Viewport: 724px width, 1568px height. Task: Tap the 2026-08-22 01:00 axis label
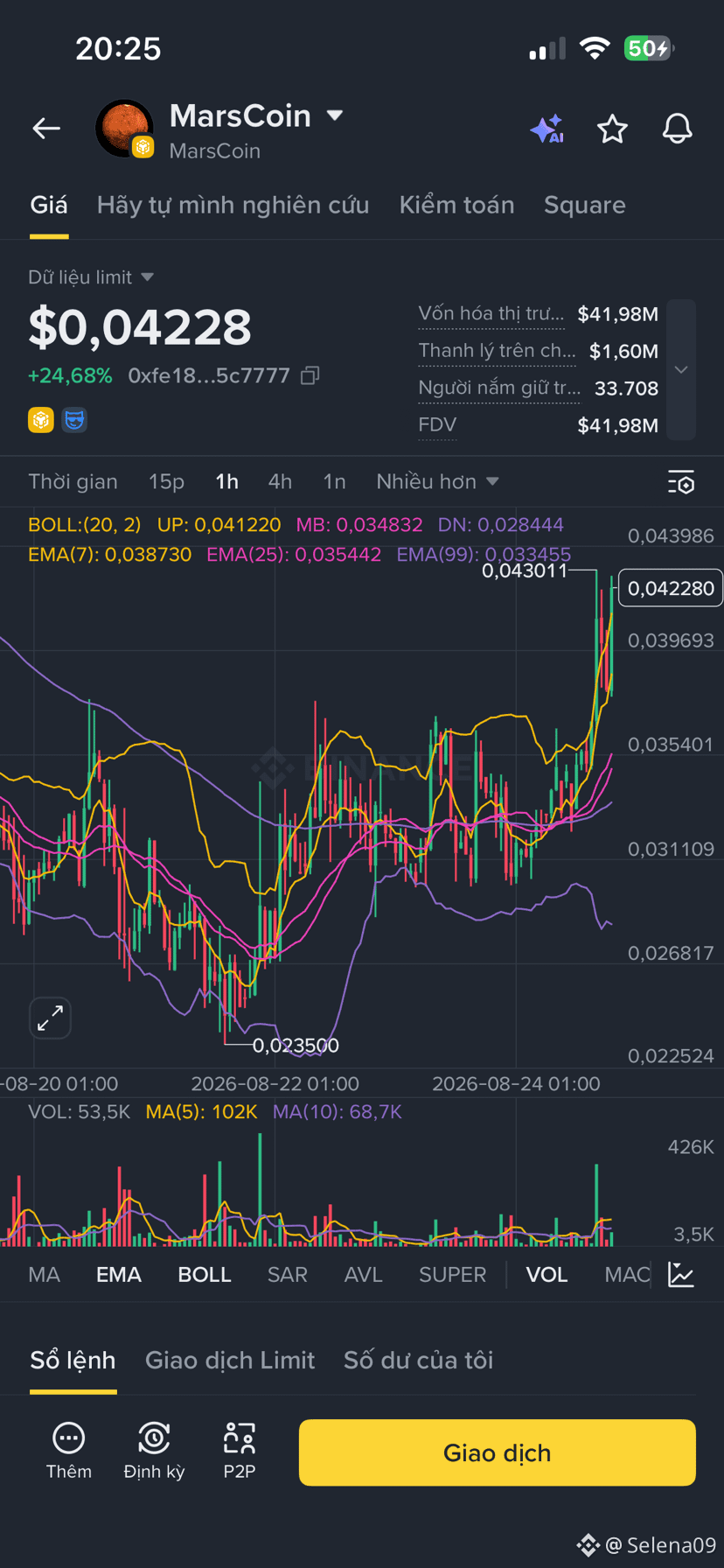tap(275, 1083)
